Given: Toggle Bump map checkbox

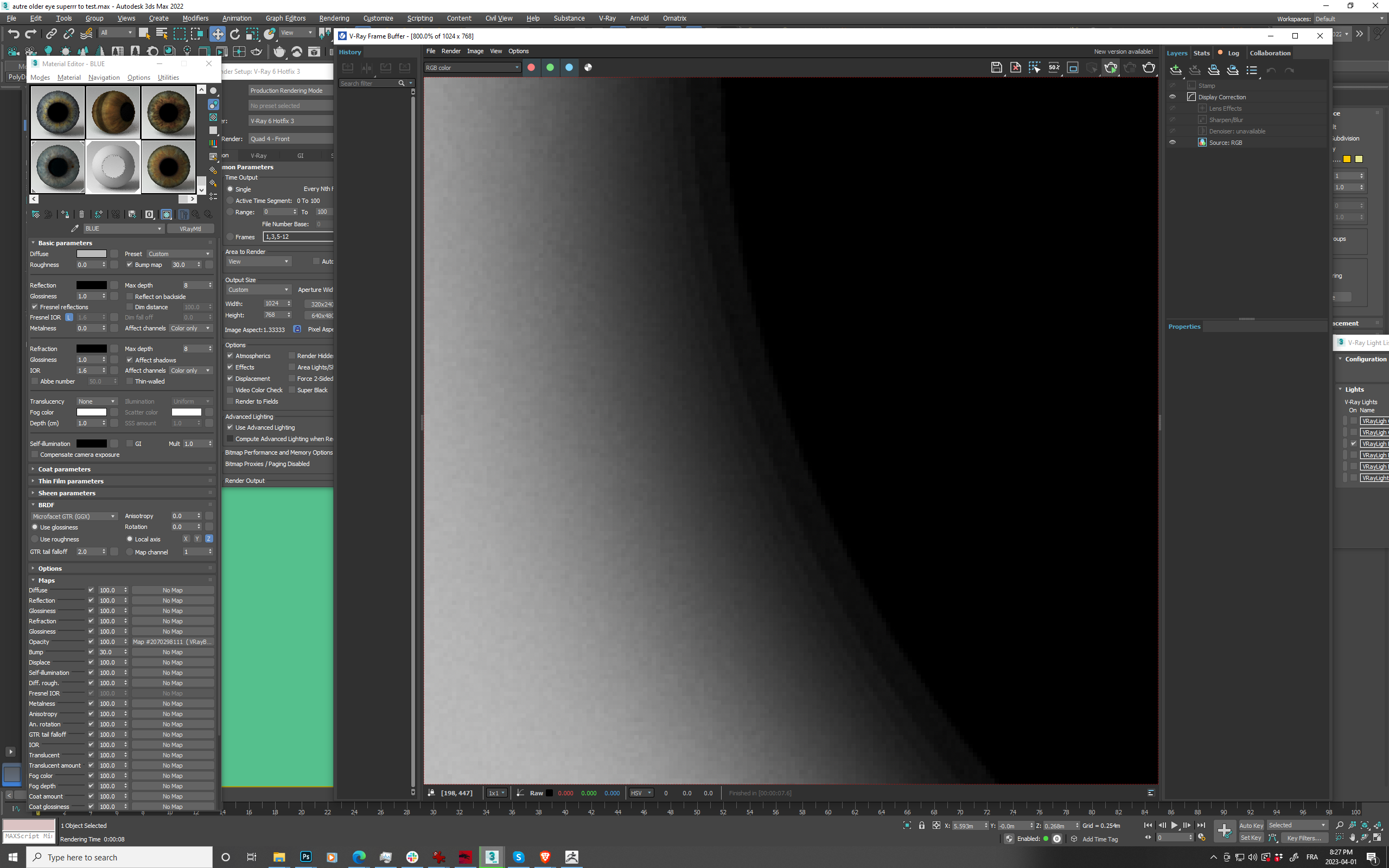Looking at the screenshot, I should (x=130, y=265).
